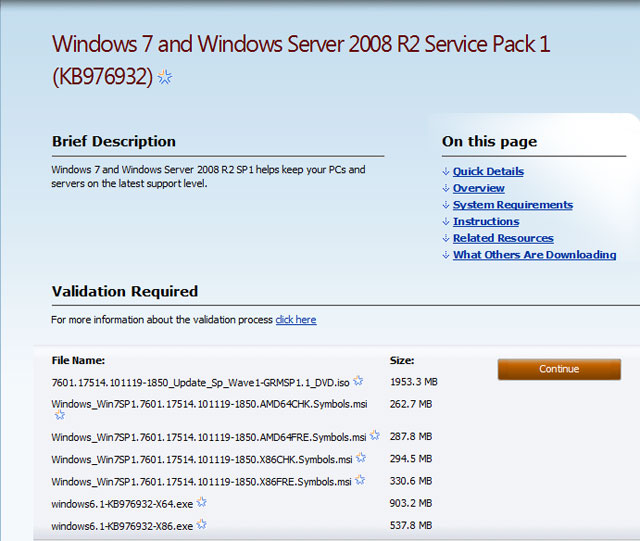Select the X86FRE.Symbols.msi file name

[x=201, y=482]
